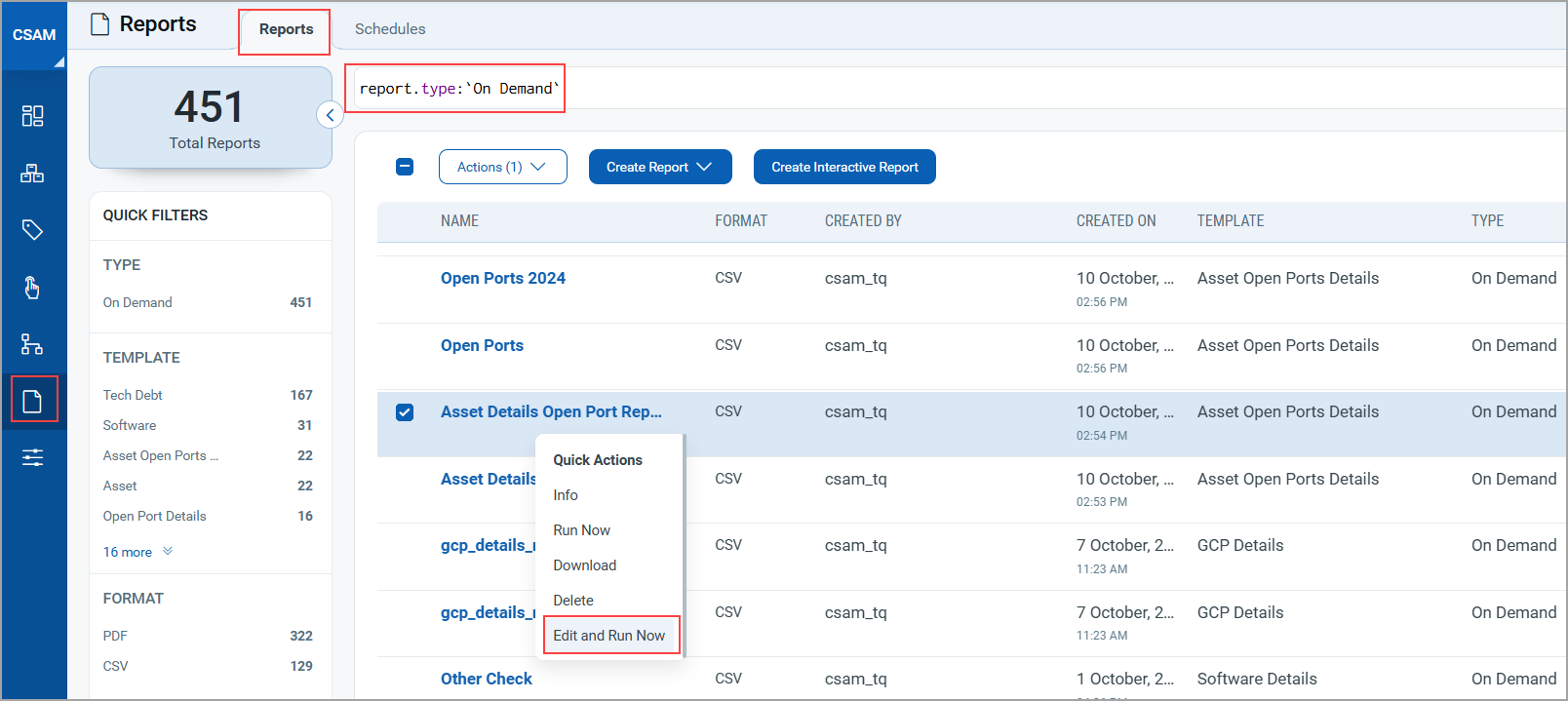Viewport: 1568px width, 701px height.
Task: Click Create Interactive Report button
Action: tap(844, 167)
